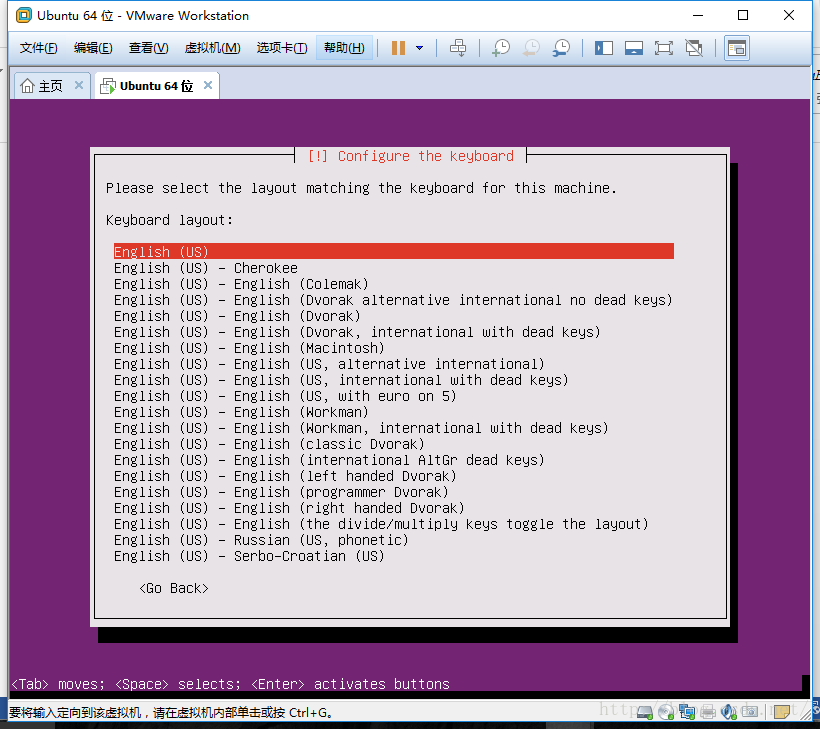Pause the virtual machine with the pause button
This screenshot has height=729, width=820.
click(x=398, y=48)
